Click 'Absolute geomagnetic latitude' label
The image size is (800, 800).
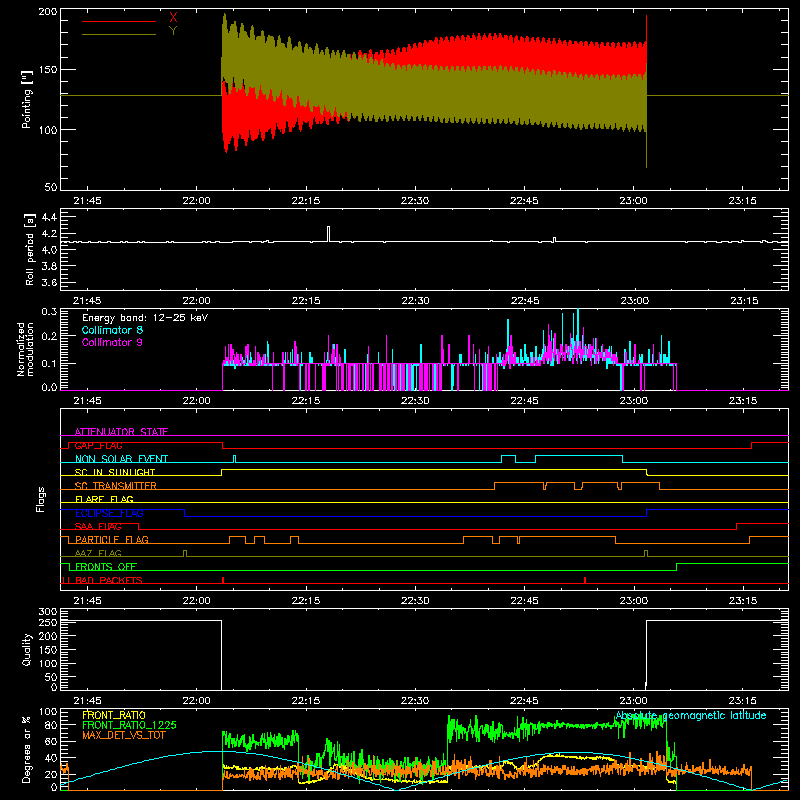(691, 715)
